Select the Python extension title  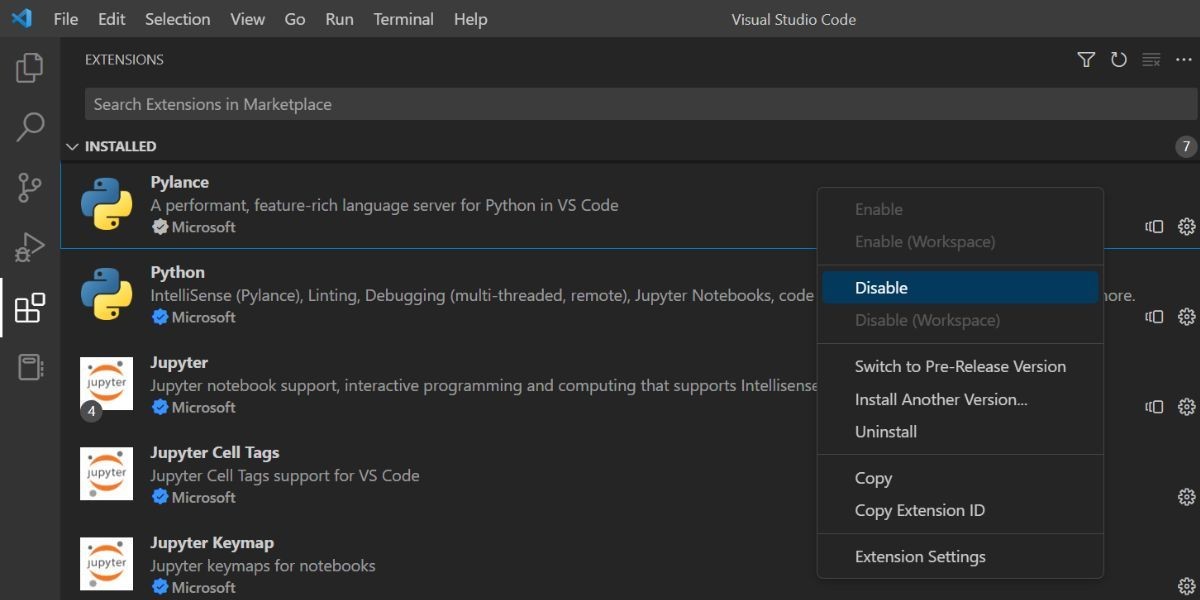(178, 272)
